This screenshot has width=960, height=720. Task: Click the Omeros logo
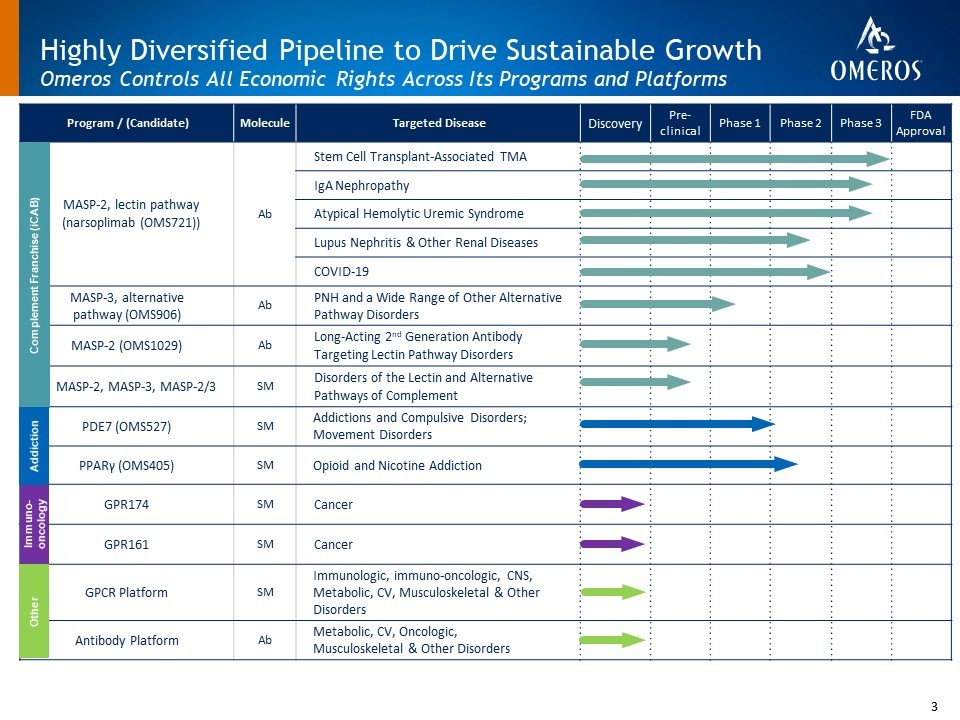[876, 49]
